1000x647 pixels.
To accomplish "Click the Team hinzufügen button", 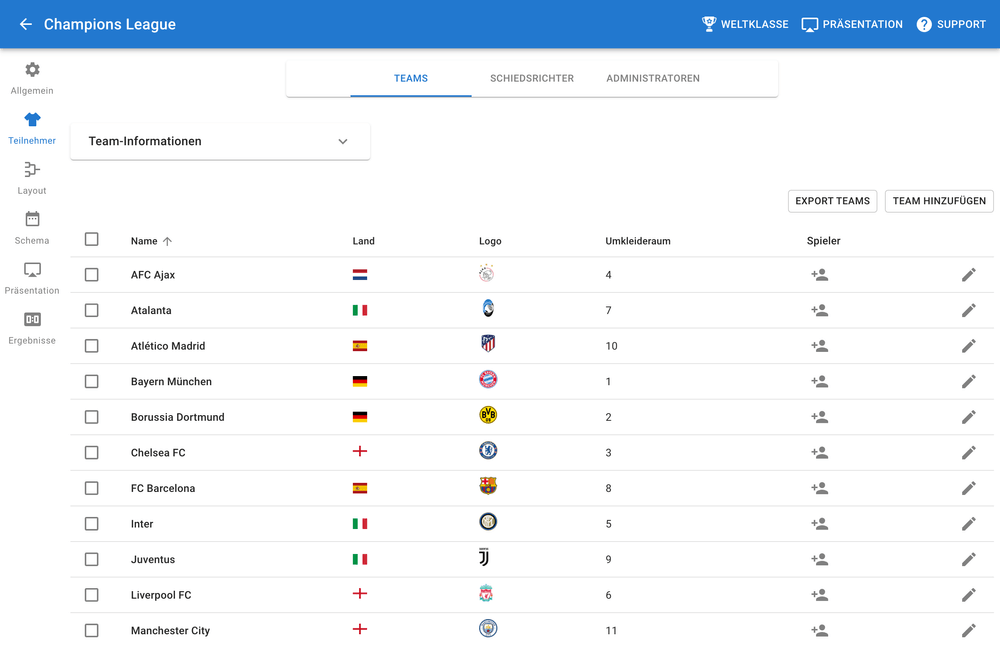I will (x=939, y=201).
